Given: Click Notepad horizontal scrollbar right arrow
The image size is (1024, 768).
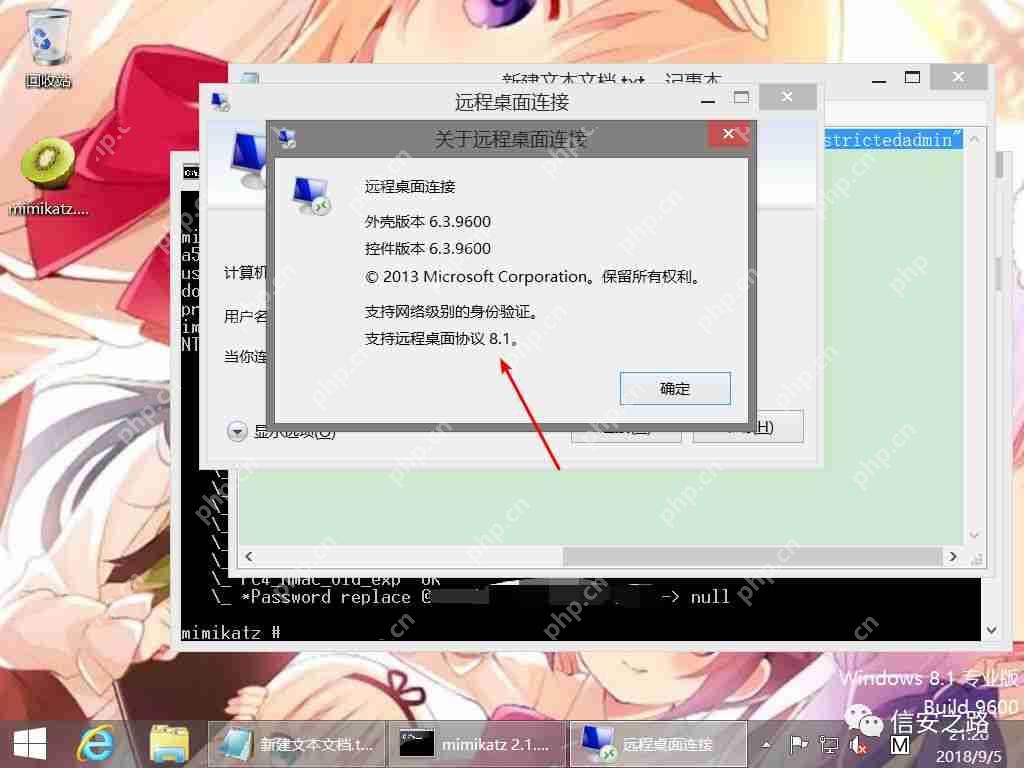Looking at the screenshot, I should coord(953,556).
